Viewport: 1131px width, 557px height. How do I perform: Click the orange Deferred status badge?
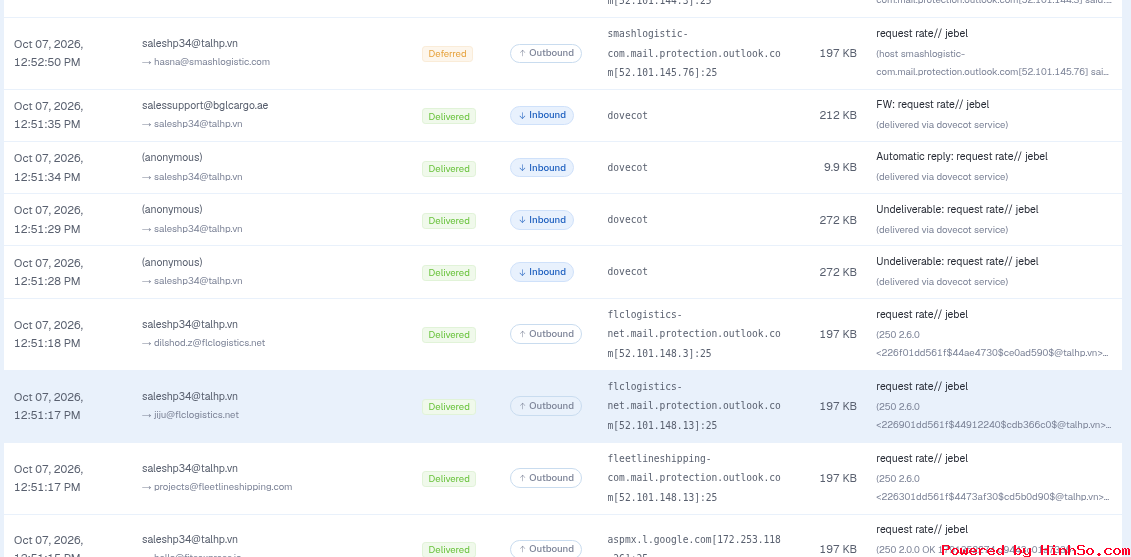[447, 54]
